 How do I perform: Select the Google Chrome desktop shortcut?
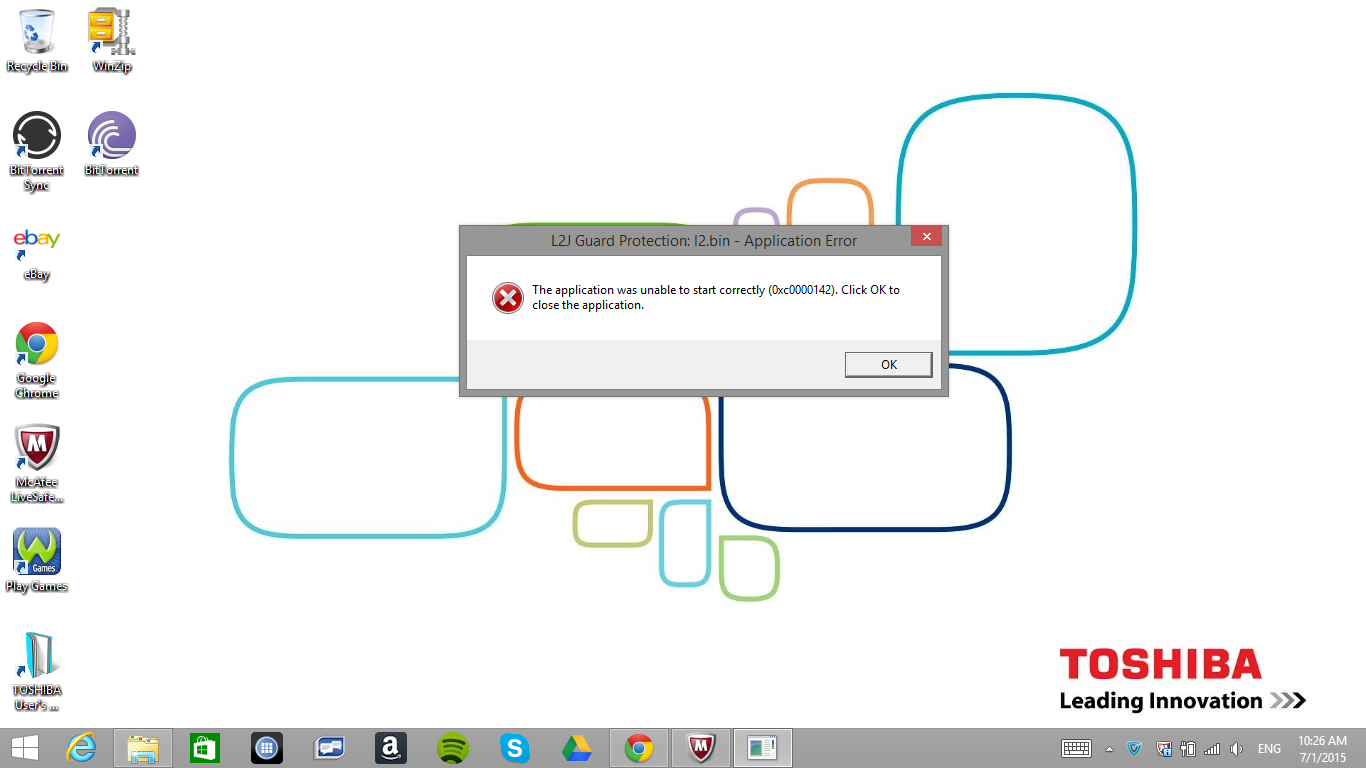(37, 360)
